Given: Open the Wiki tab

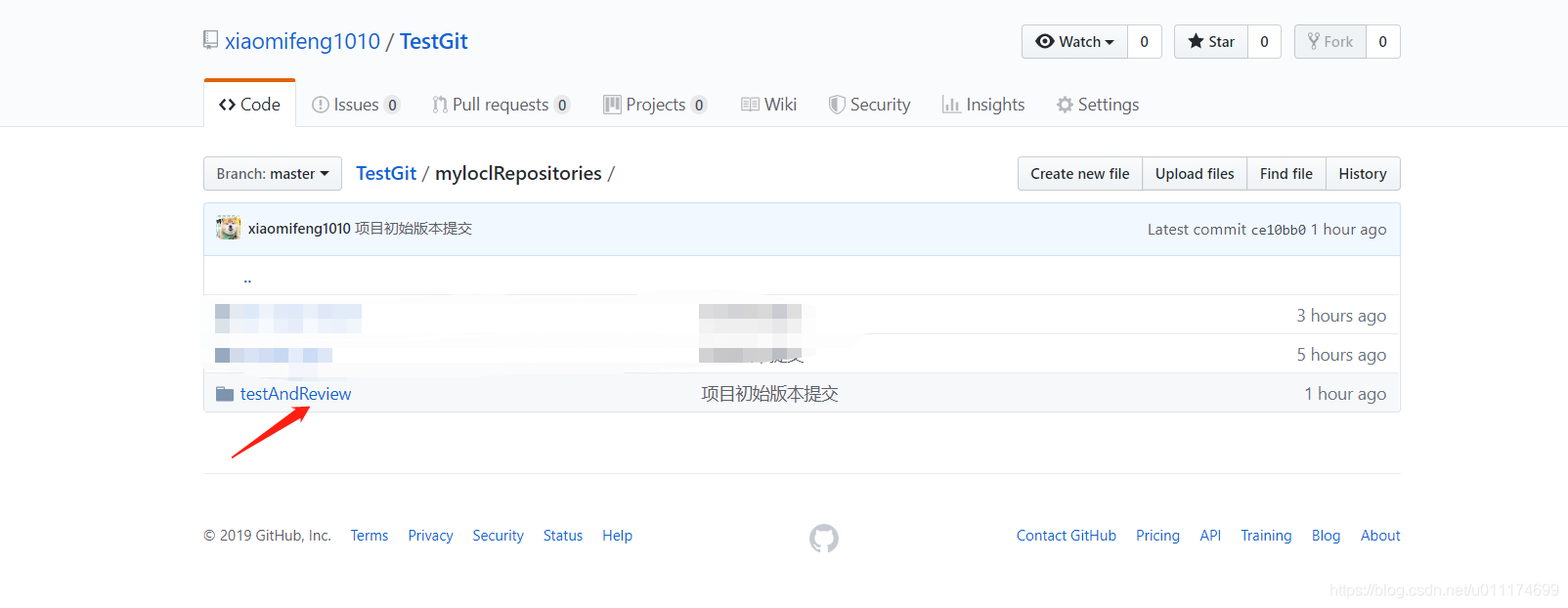Looking at the screenshot, I should 768,105.
